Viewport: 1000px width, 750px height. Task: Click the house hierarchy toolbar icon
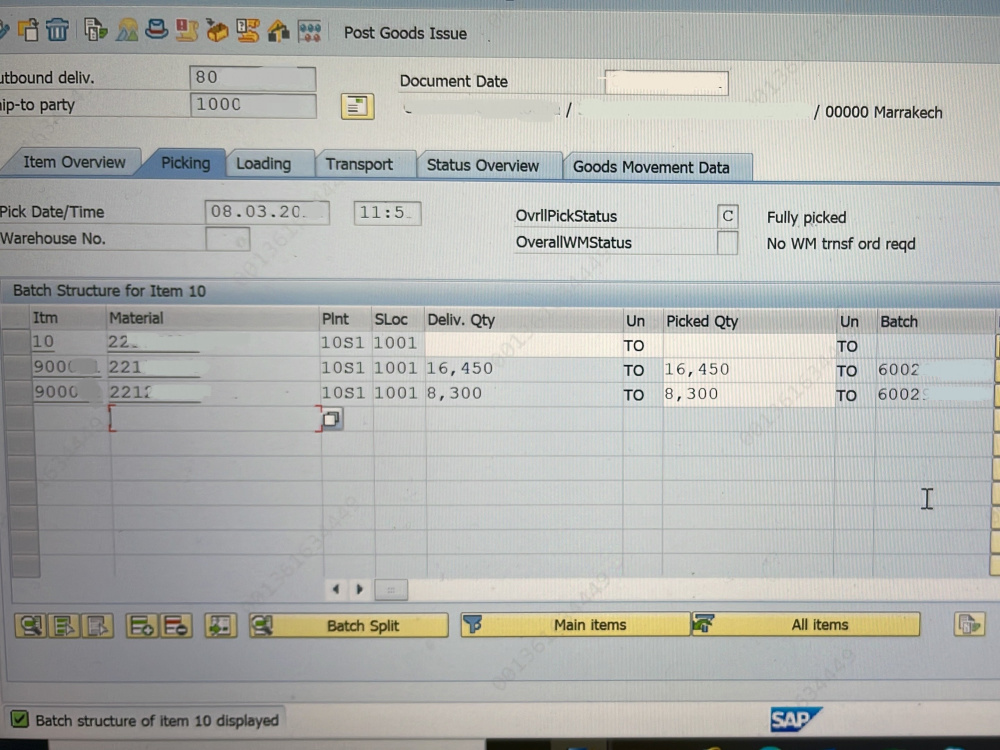(x=278, y=31)
